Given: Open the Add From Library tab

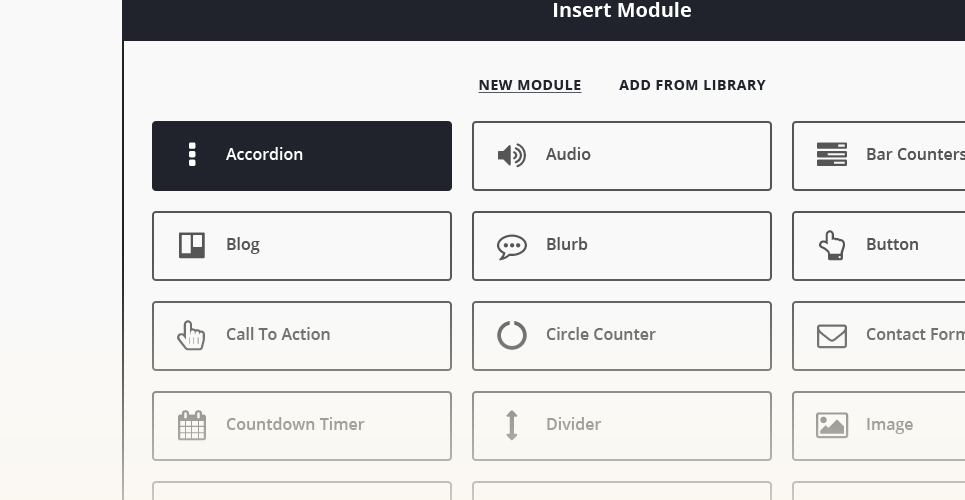Looking at the screenshot, I should pos(692,85).
